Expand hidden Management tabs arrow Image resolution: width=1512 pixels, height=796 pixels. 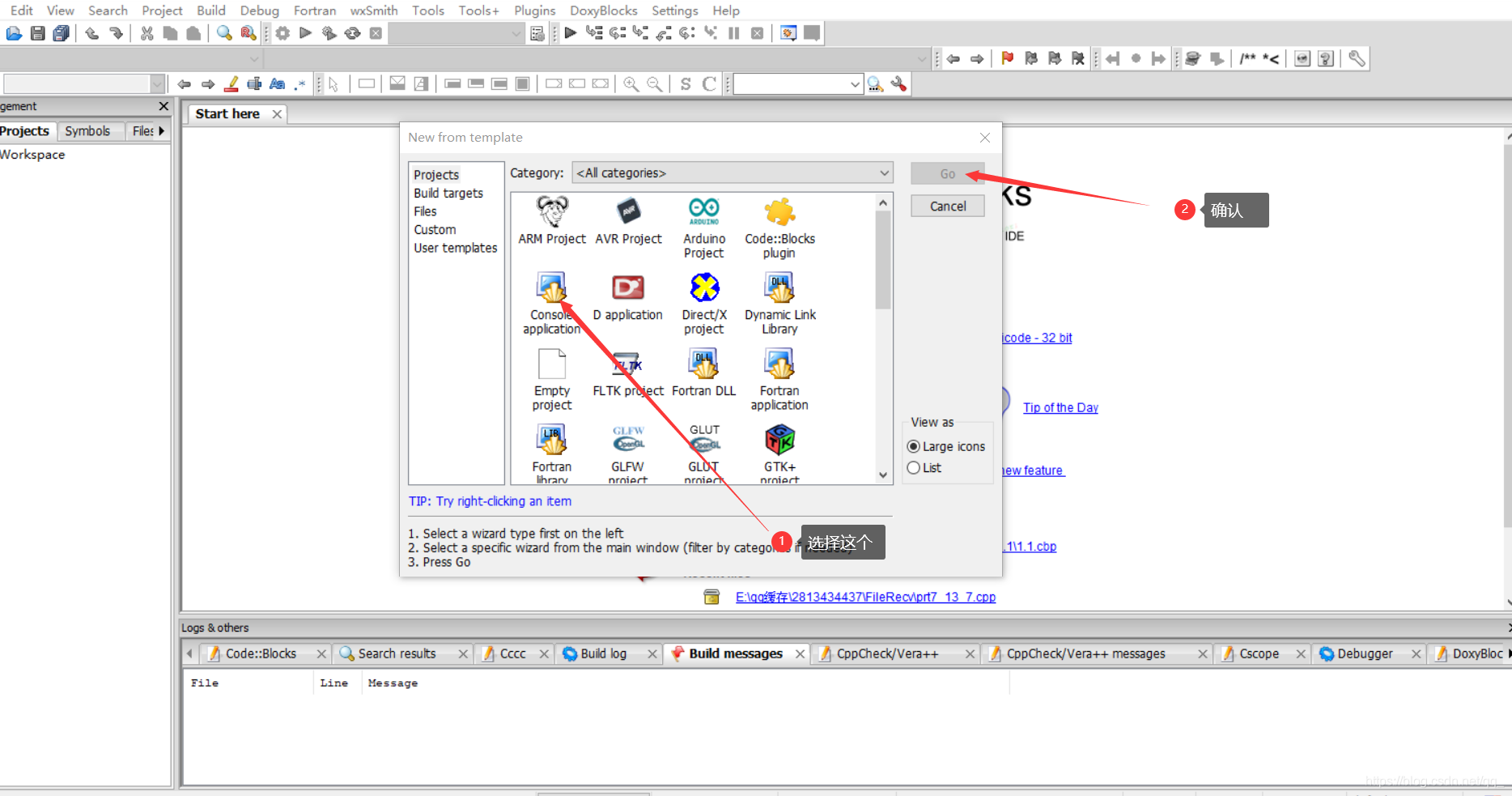pos(162,130)
